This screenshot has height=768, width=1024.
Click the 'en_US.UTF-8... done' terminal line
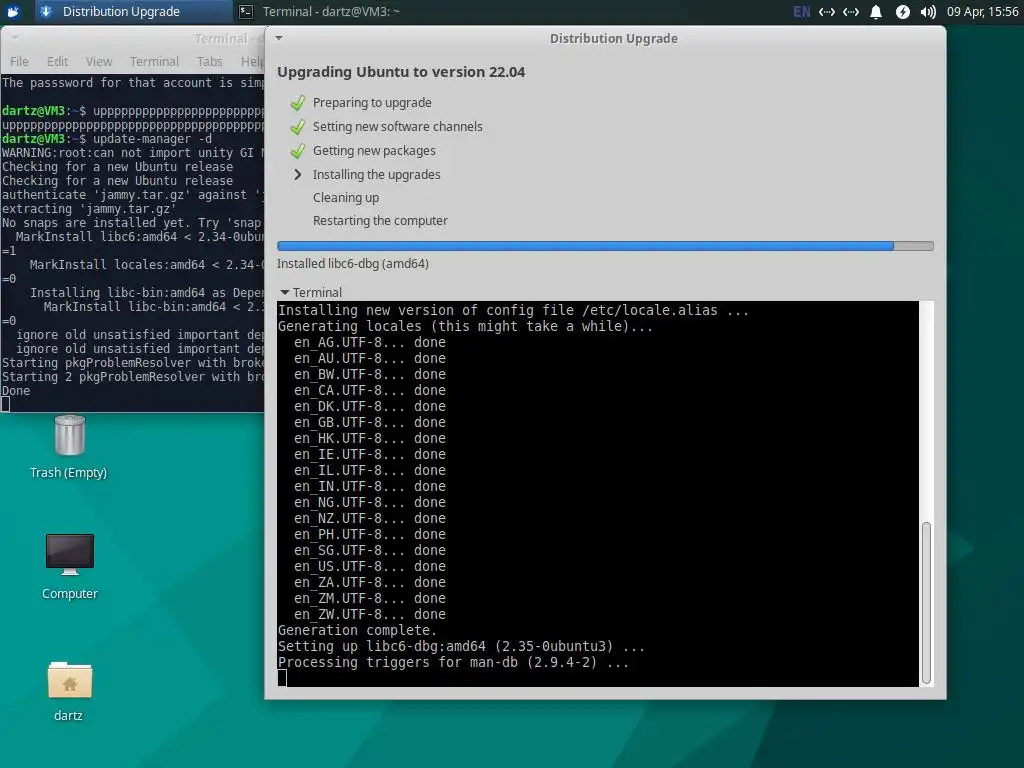point(370,566)
